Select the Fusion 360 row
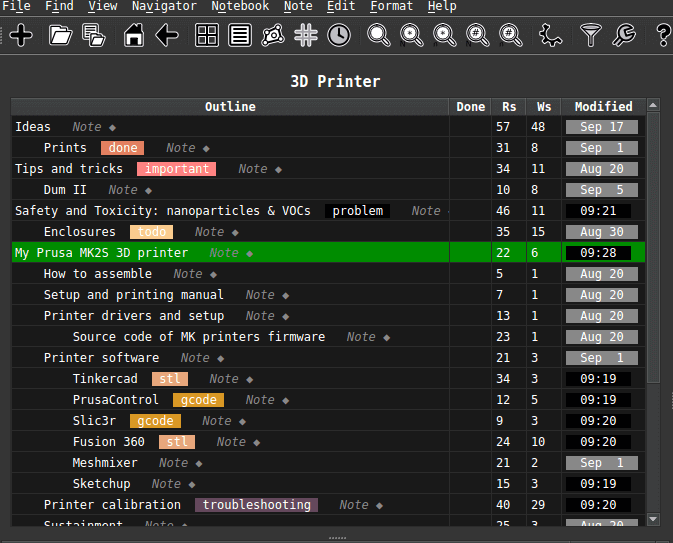 pyautogui.click(x=328, y=442)
